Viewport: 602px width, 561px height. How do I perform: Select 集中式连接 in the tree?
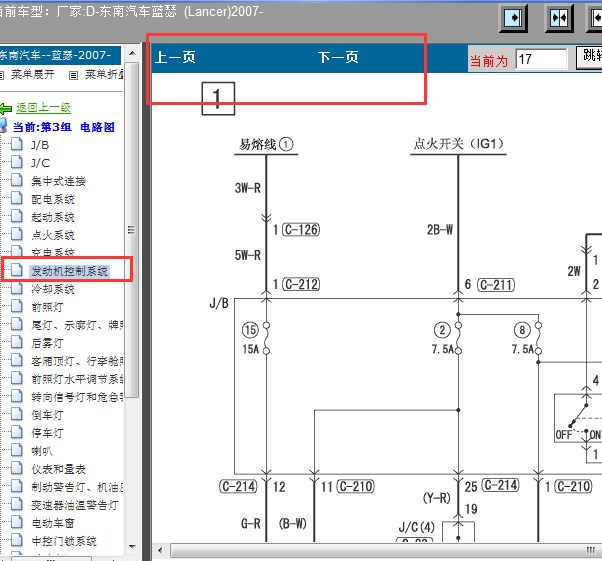coord(58,181)
